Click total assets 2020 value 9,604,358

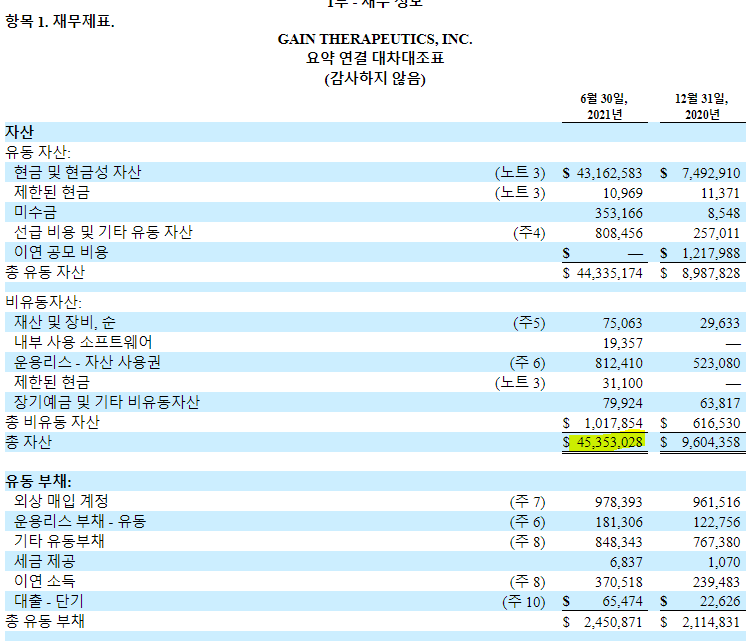[711, 442]
